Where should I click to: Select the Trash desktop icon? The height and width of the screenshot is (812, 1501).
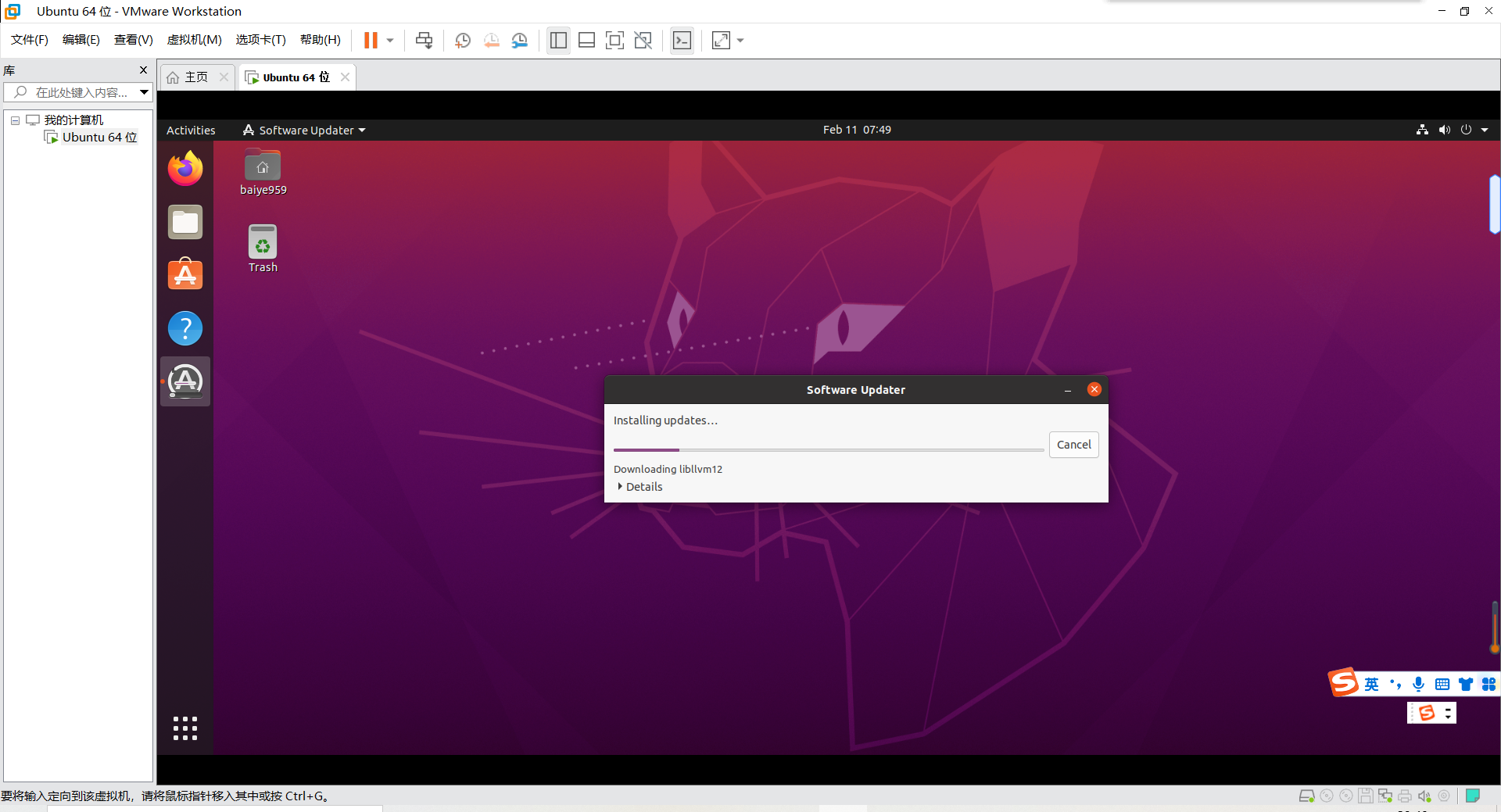point(263,249)
